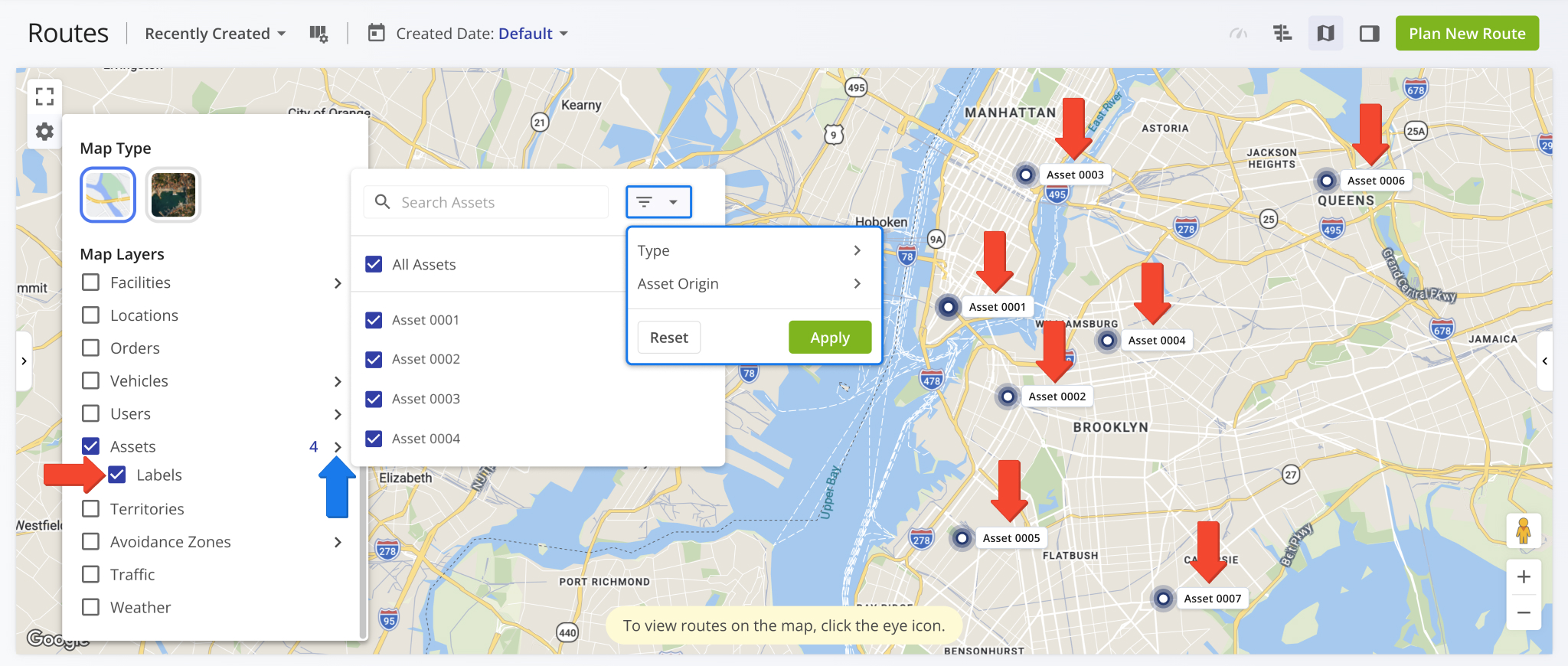Toggle the side panel layout icon

[1369, 34]
